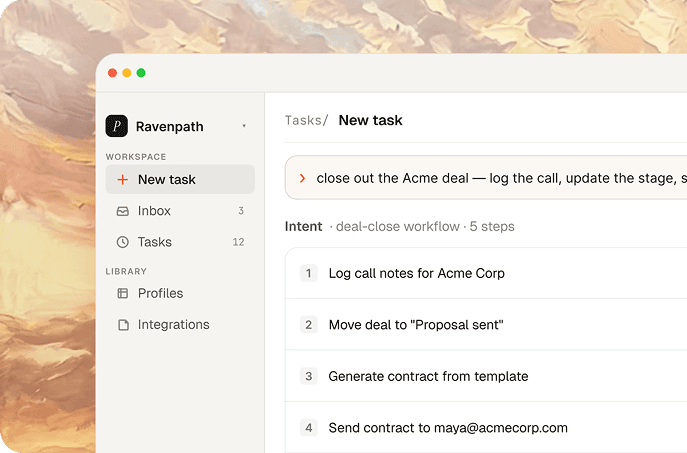
Task: Select step 4 number badge
Action: (x=308, y=428)
